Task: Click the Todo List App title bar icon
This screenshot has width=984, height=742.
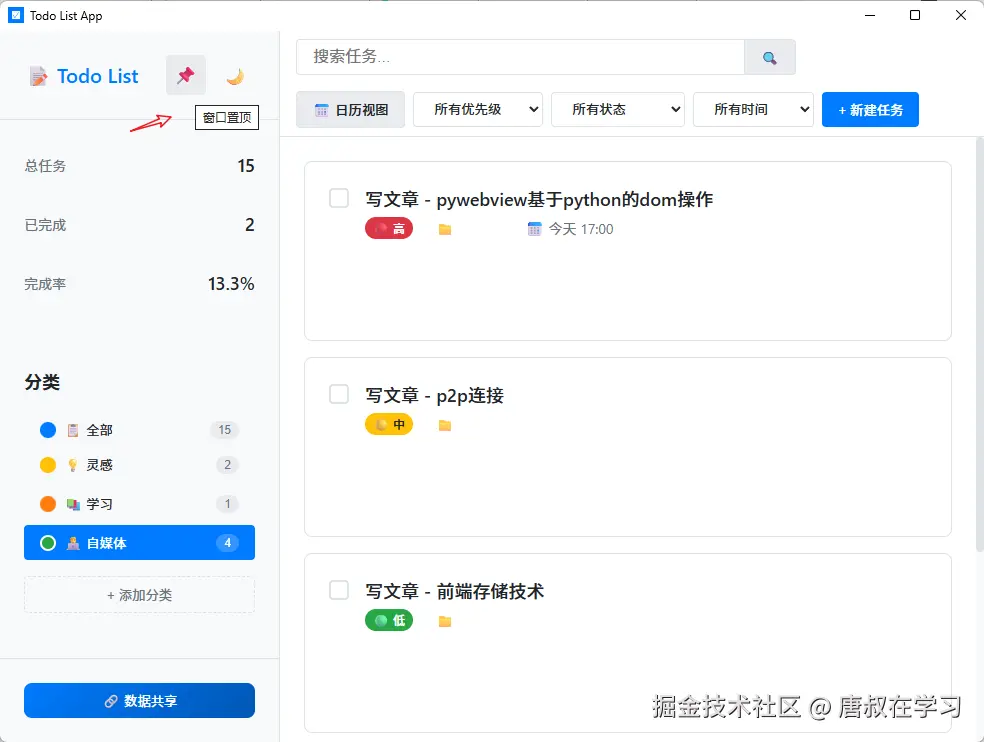Action: point(16,15)
